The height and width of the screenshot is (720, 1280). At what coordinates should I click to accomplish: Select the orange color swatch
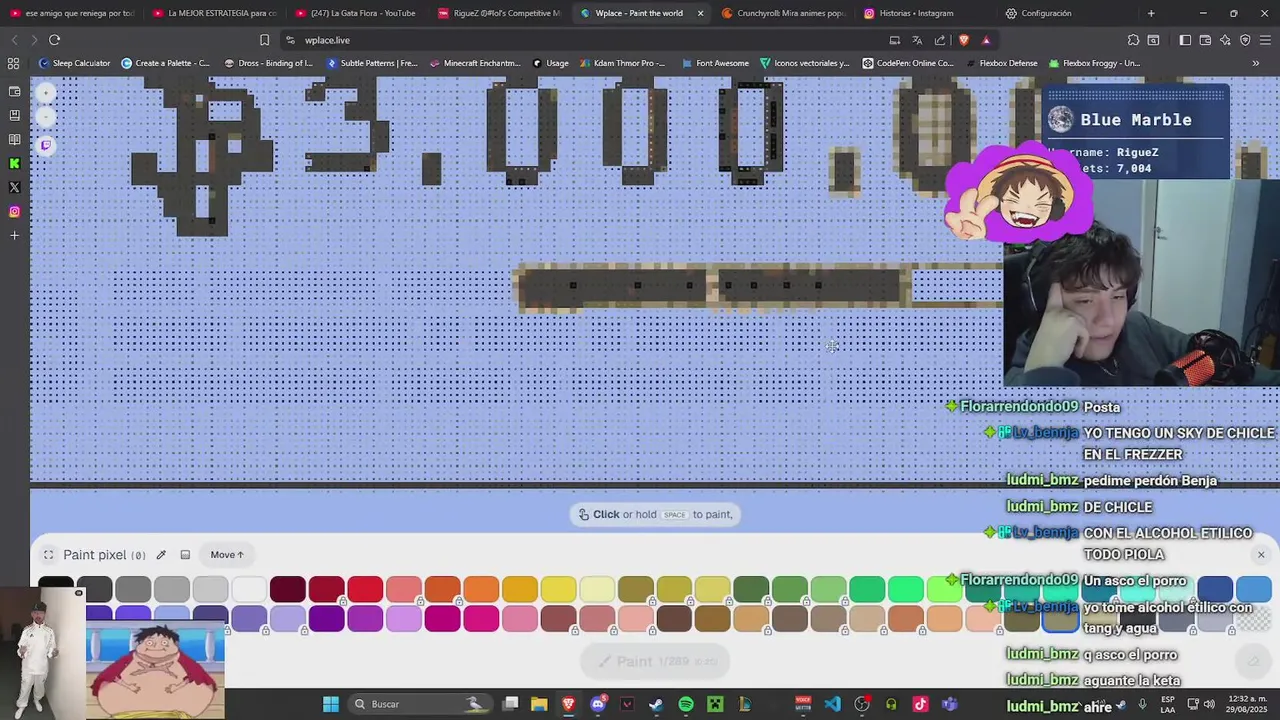point(481,589)
